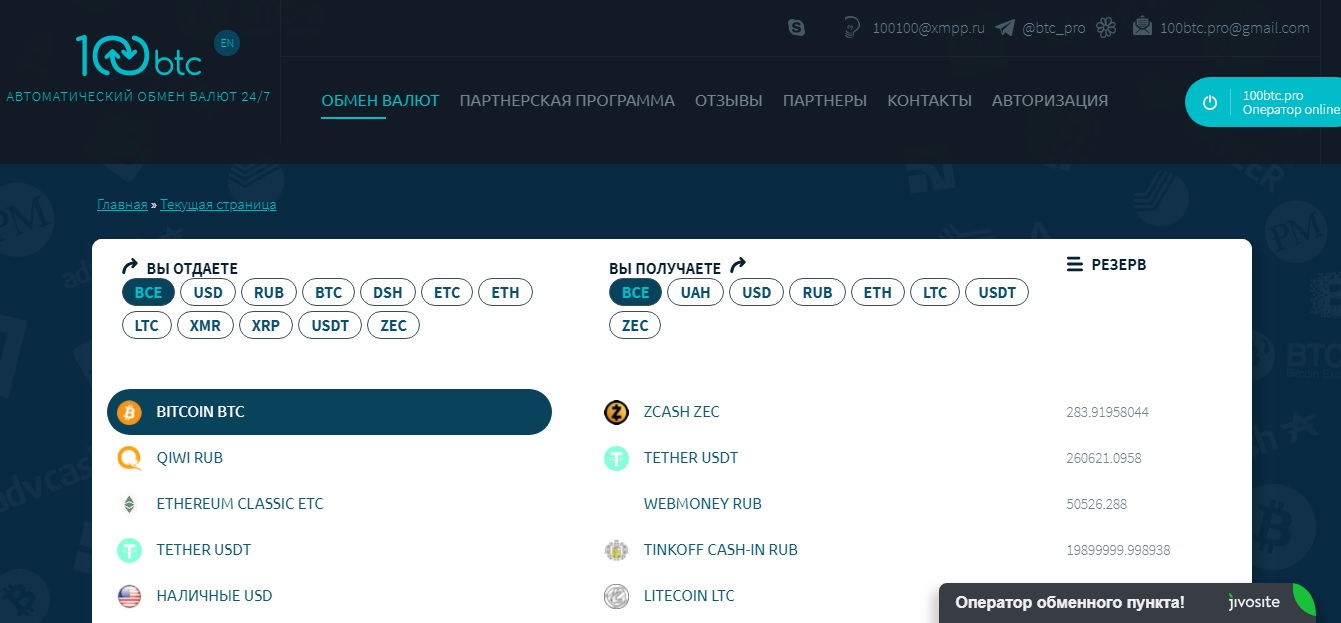
Task: Click the US flag cash icon
Action: [x=129, y=596]
